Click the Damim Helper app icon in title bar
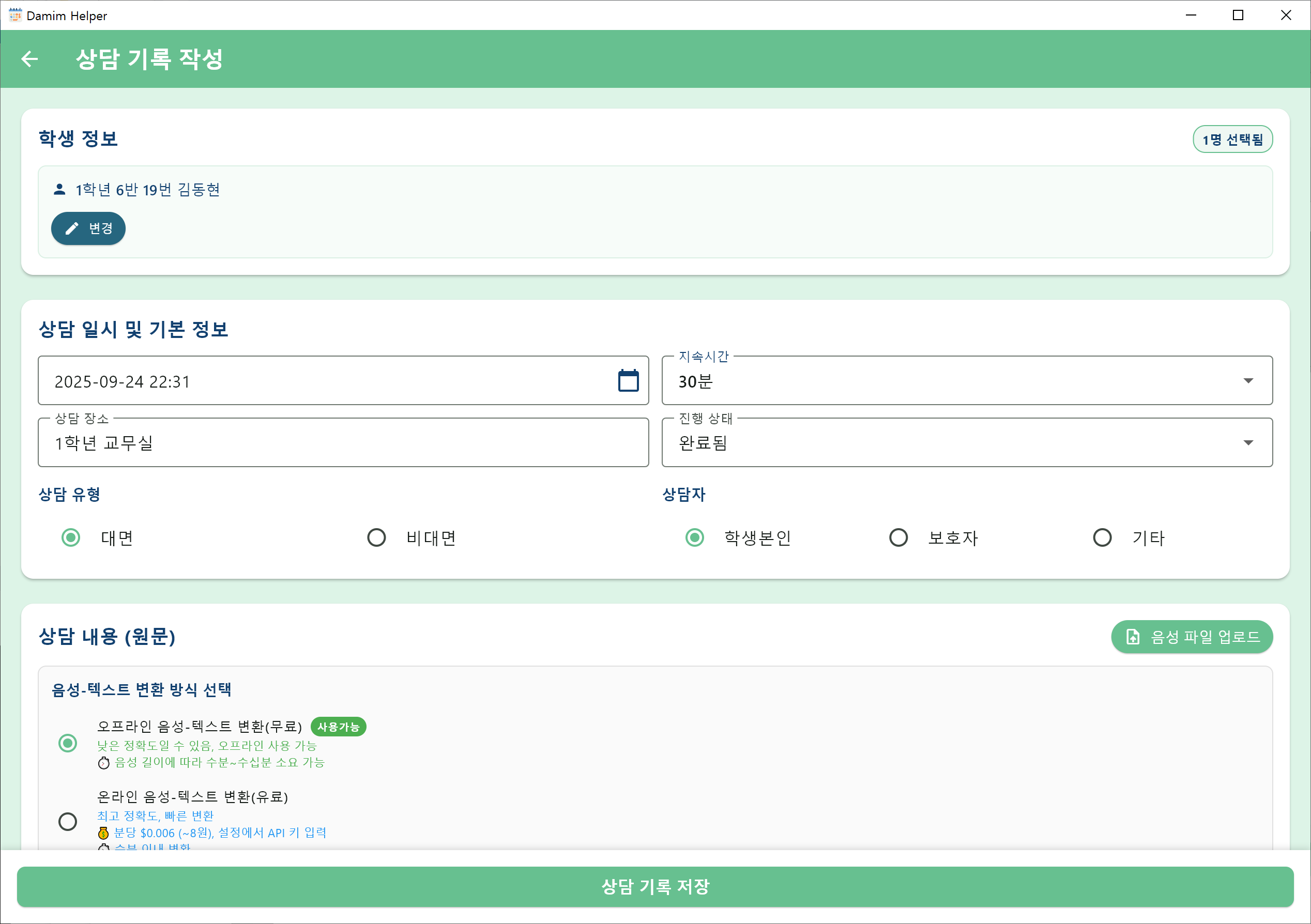Image resolution: width=1311 pixels, height=924 pixels. coord(15,15)
